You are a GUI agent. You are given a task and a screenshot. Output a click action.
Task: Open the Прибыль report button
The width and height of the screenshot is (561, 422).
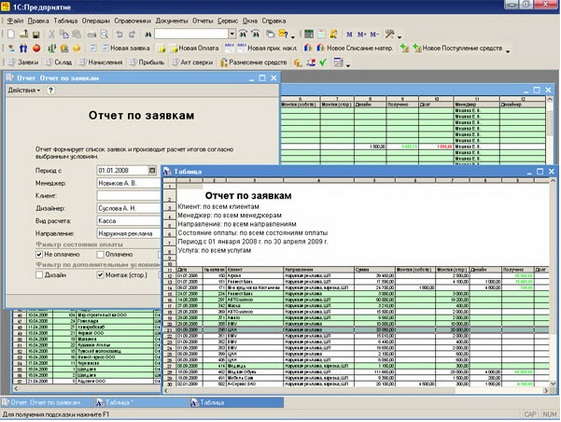(x=147, y=62)
